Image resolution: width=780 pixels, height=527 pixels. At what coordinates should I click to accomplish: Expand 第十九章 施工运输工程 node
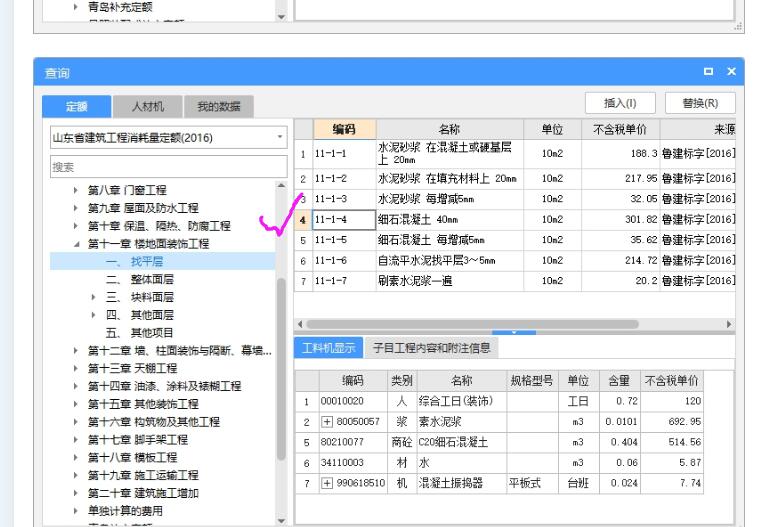click(76, 475)
